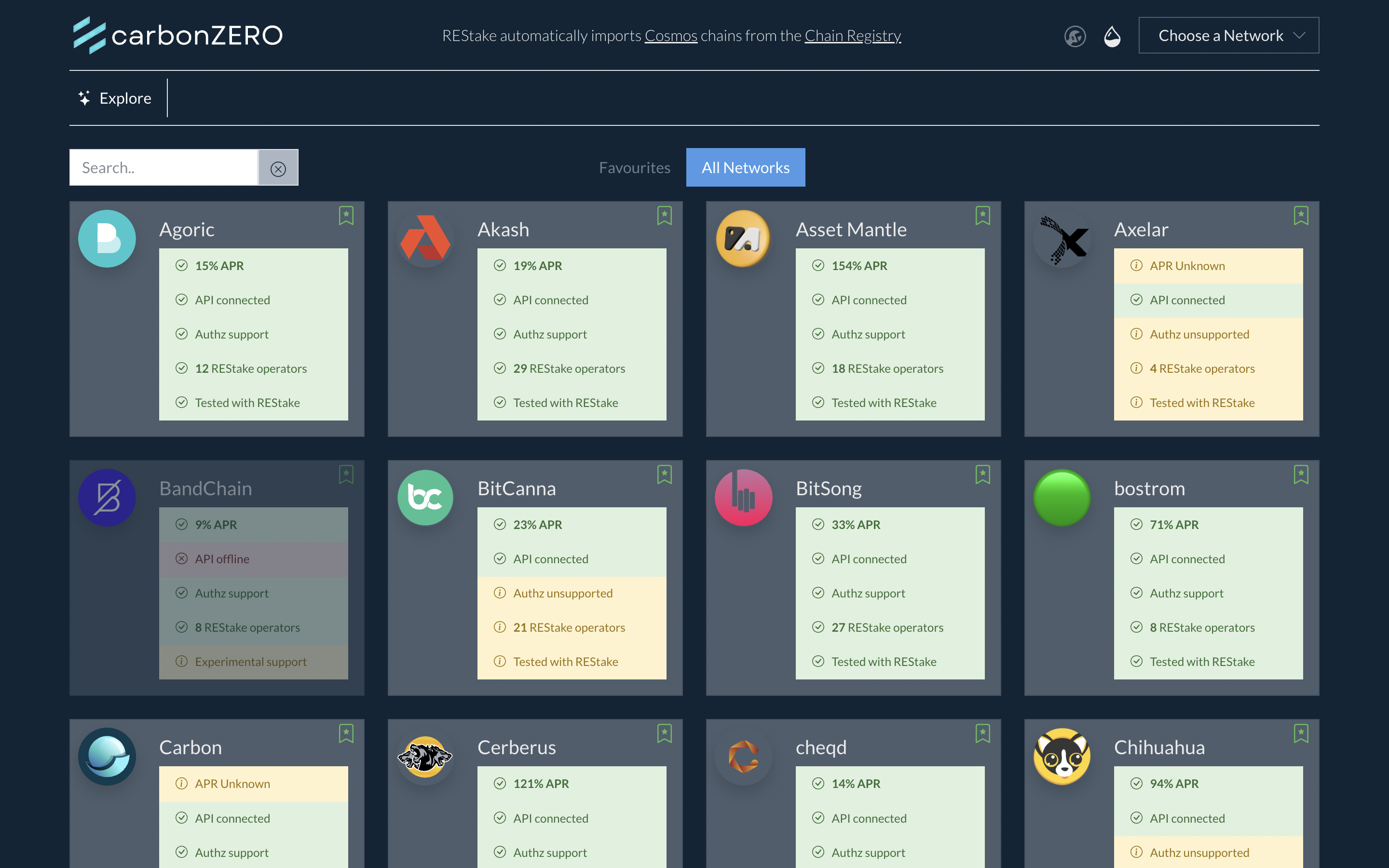This screenshot has height=868, width=1389.
Task: Click the Agoric network logo
Action: click(x=107, y=239)
